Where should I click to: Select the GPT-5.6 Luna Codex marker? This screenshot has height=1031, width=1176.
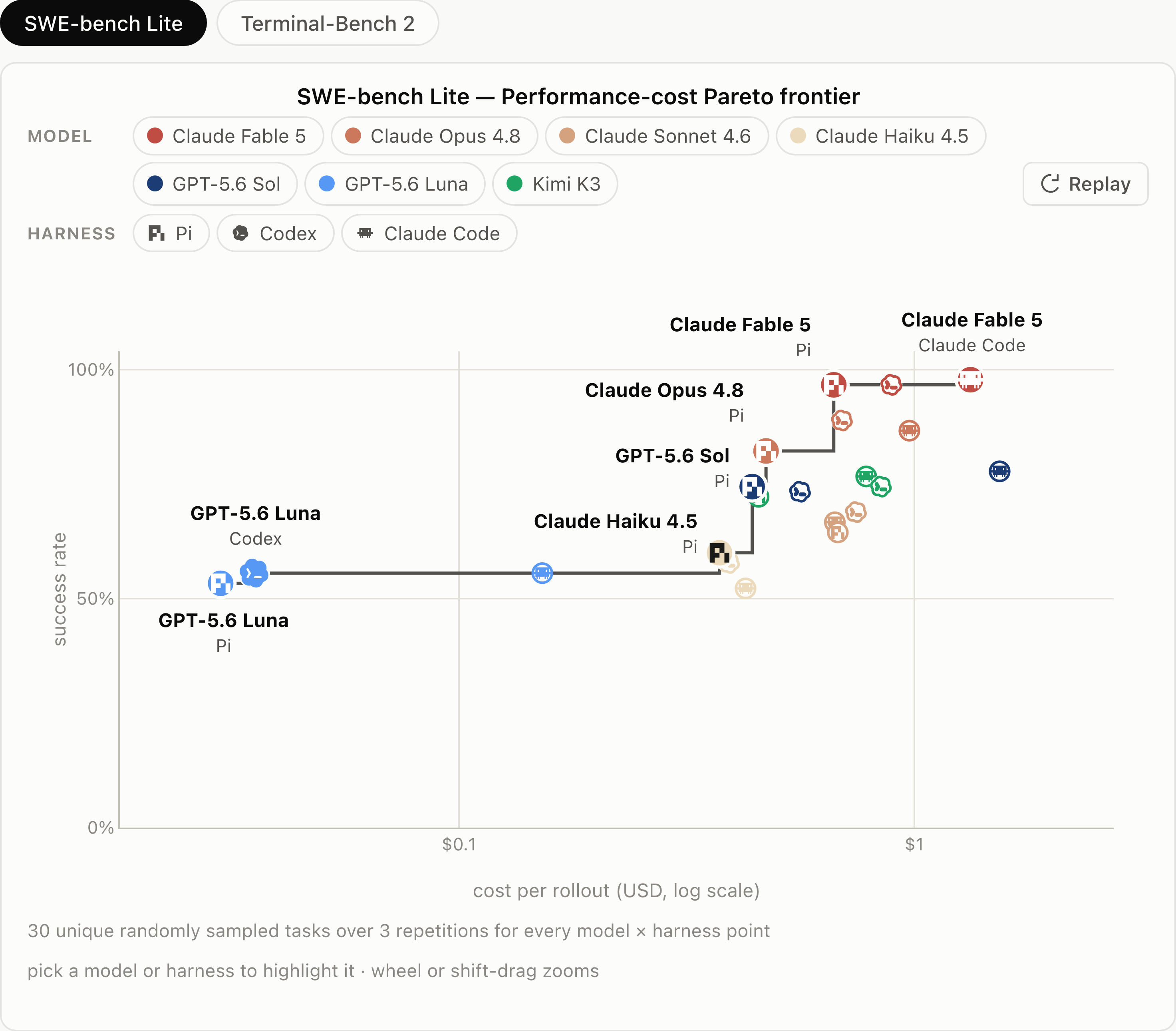coord(254,573)
